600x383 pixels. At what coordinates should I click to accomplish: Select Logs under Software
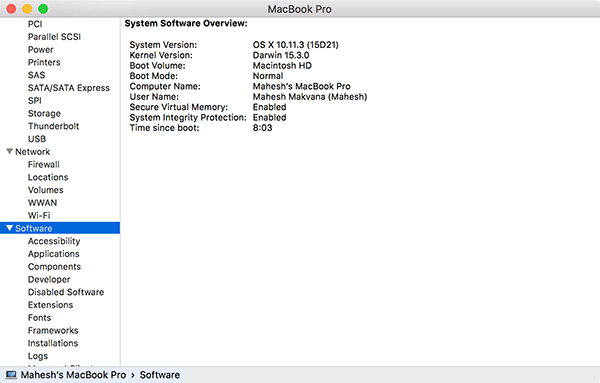click(38, 356)
